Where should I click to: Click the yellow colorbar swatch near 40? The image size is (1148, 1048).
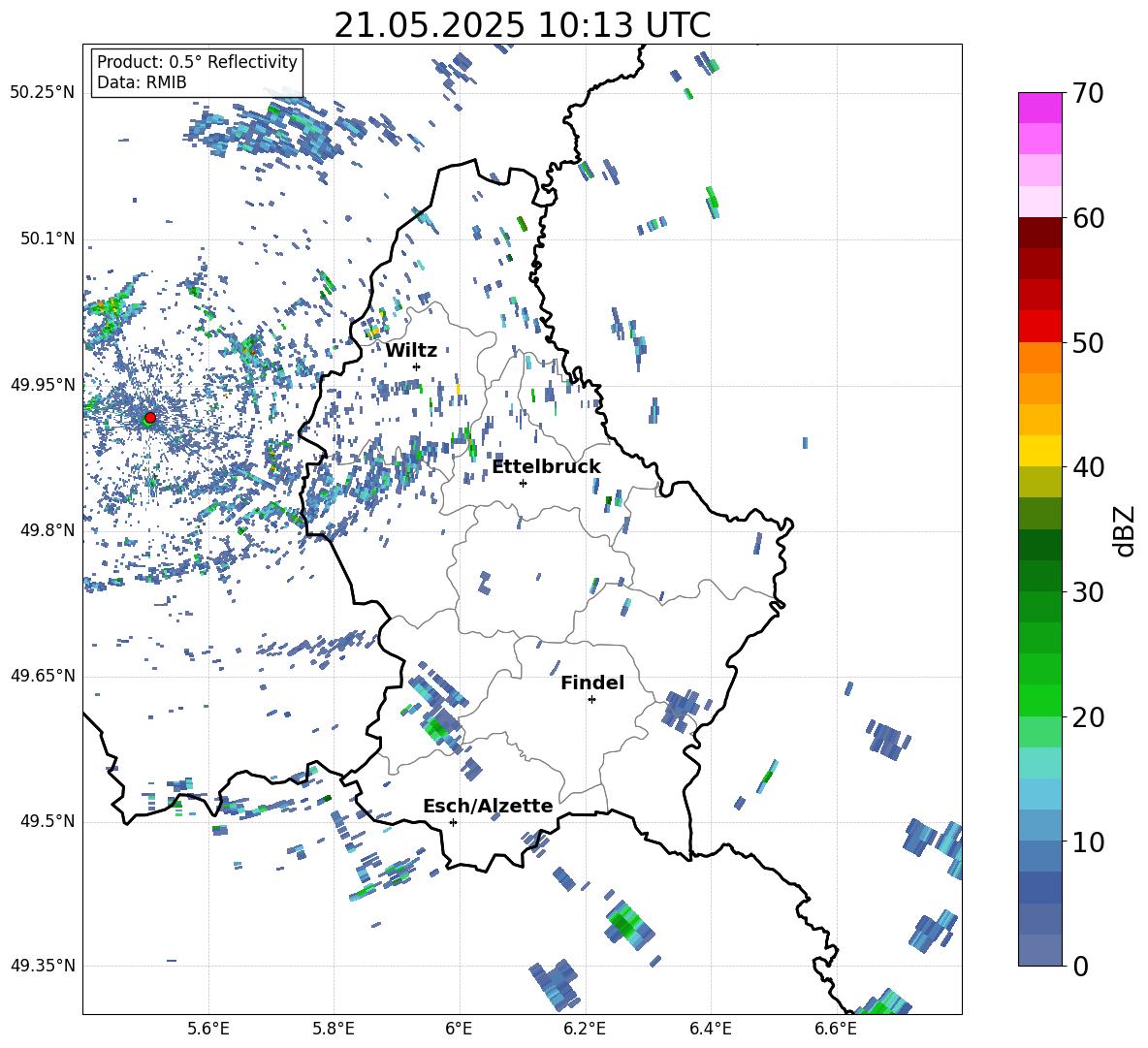click(1039, 451)
